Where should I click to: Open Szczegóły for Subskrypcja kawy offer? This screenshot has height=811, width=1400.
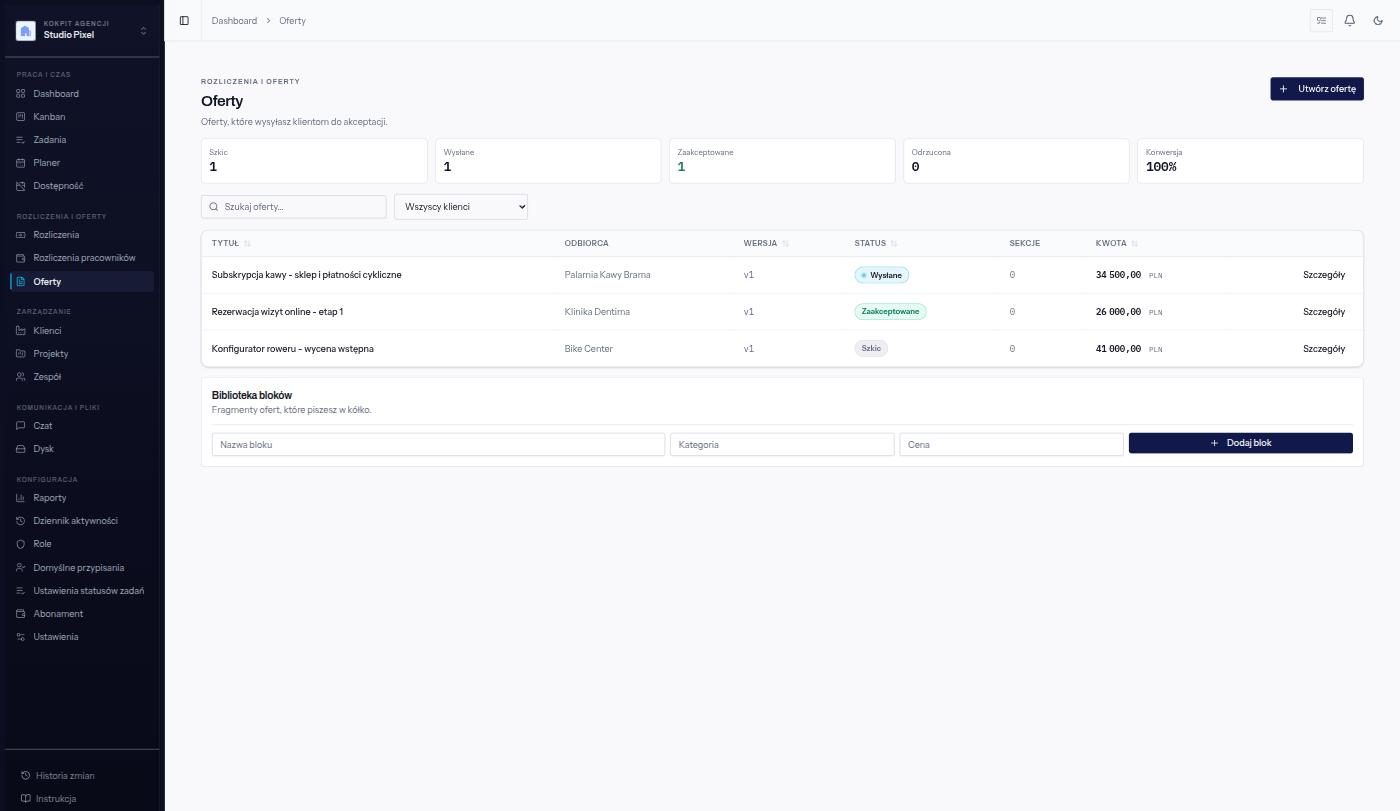(1324, 275)
